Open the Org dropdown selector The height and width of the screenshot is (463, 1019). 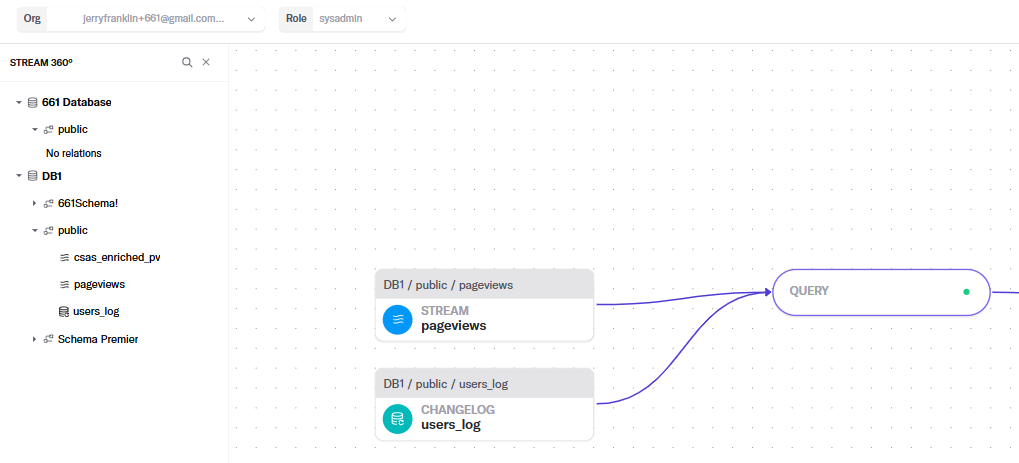(x=141, y=19)
